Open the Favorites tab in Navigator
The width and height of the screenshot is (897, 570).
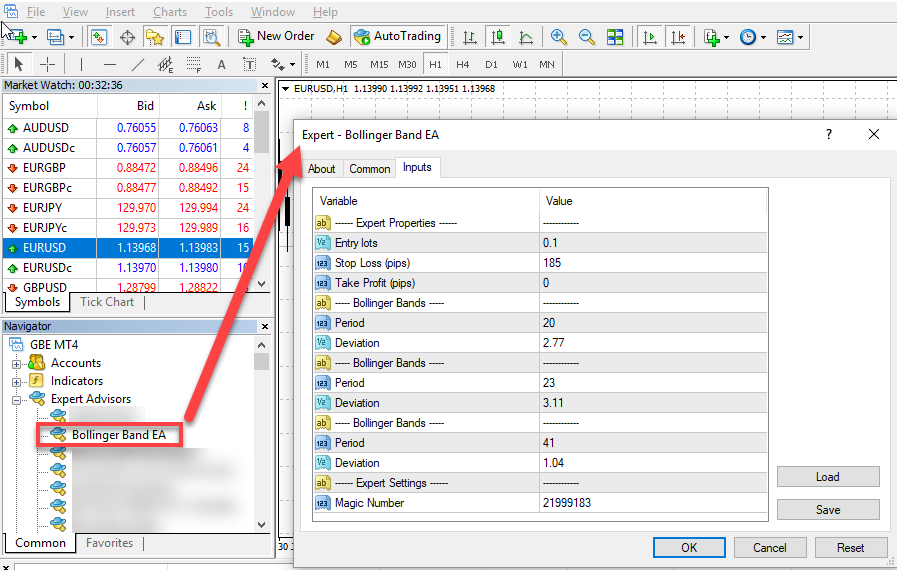(x=109, y=543)
